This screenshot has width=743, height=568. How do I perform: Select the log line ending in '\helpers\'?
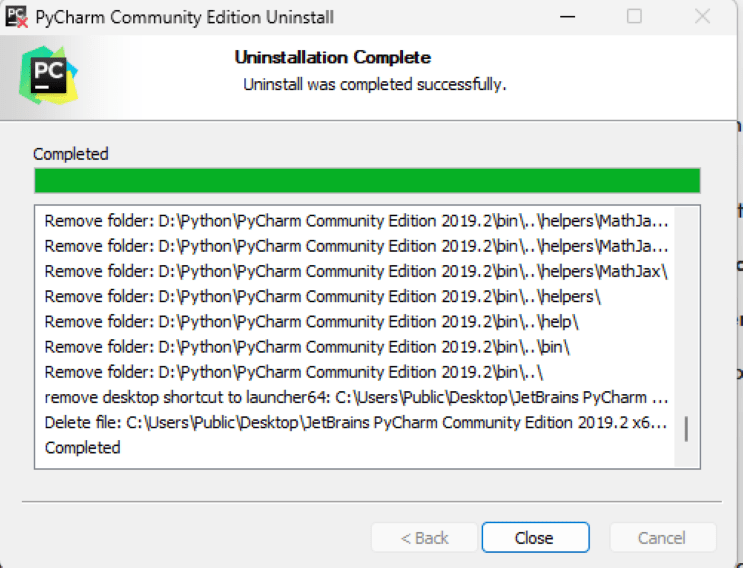[322, 297]
